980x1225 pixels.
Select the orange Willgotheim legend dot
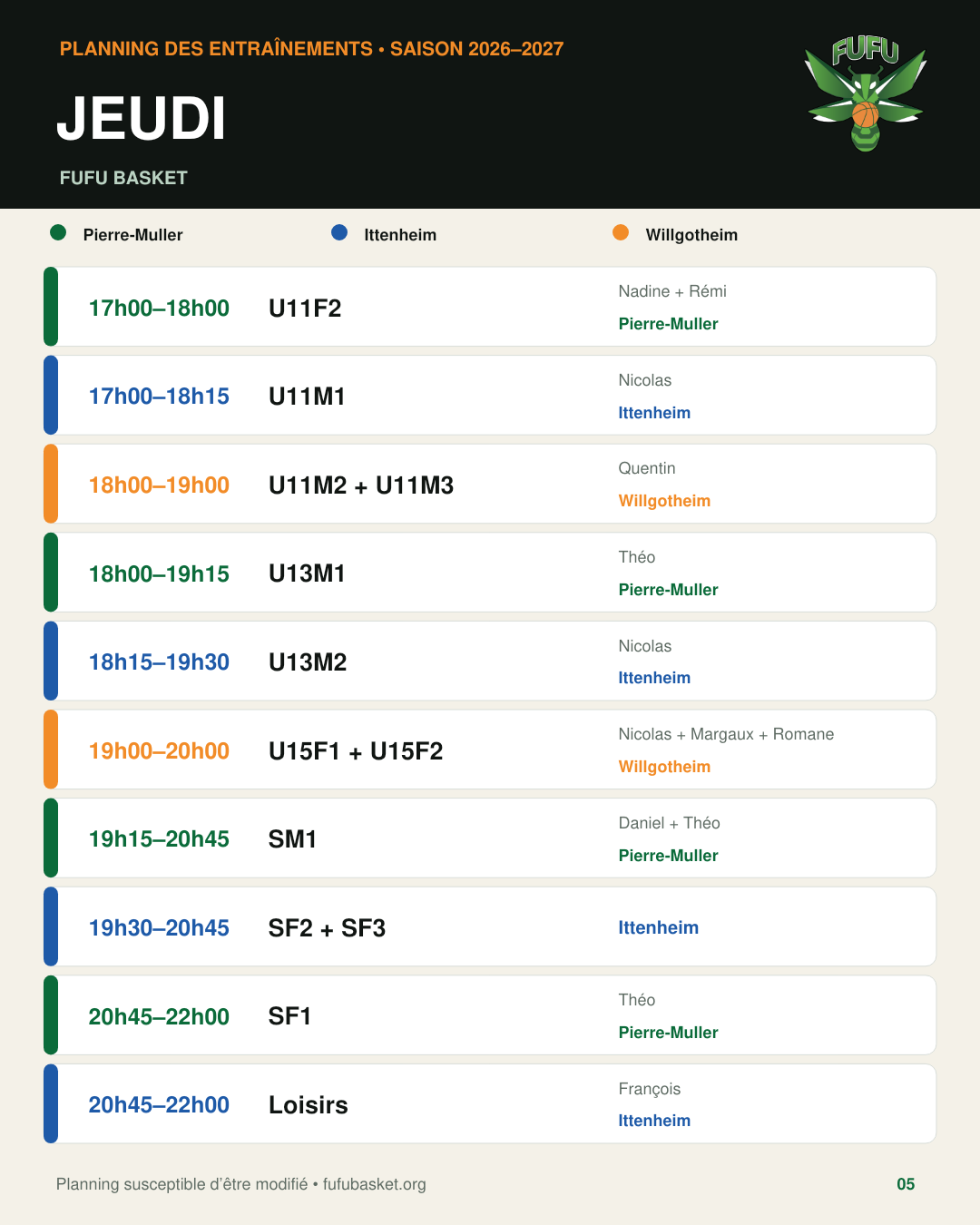pos(621,232)
